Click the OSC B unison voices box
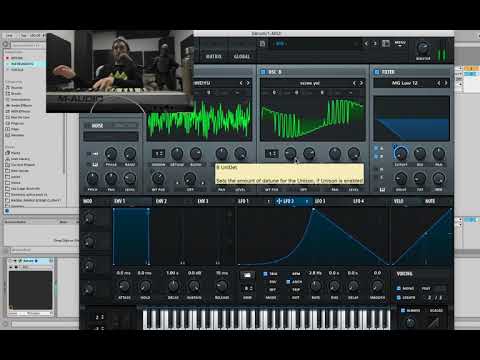480x360 pixels. click(x=272, y=154)
